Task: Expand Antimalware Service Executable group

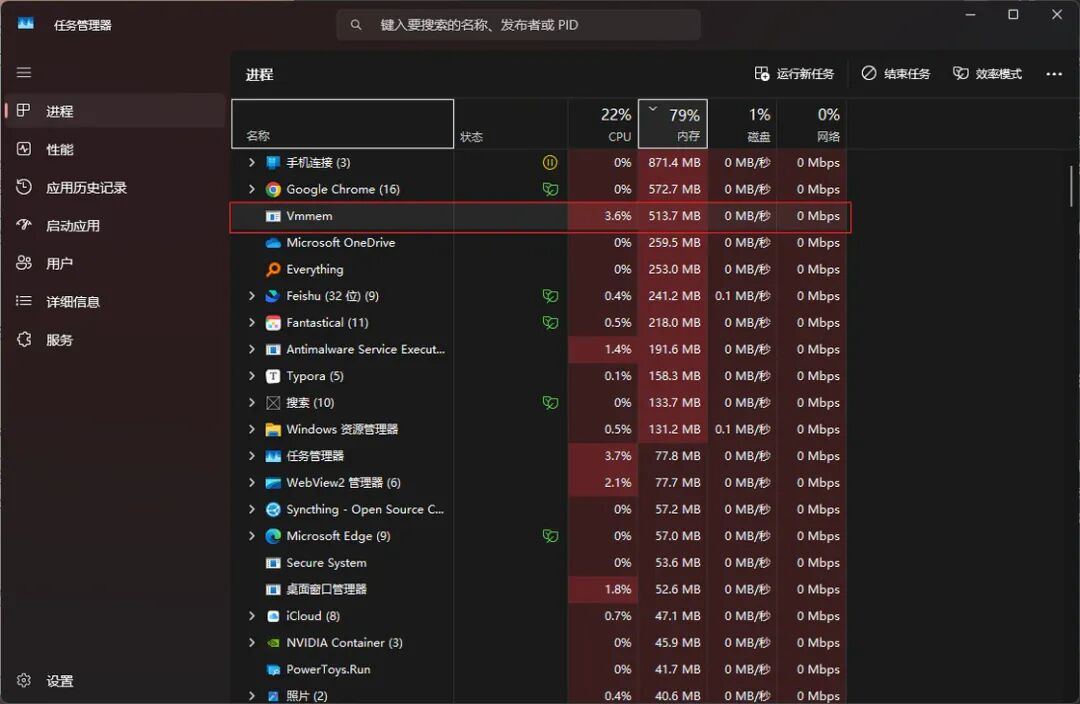Action: click(252, 349)
